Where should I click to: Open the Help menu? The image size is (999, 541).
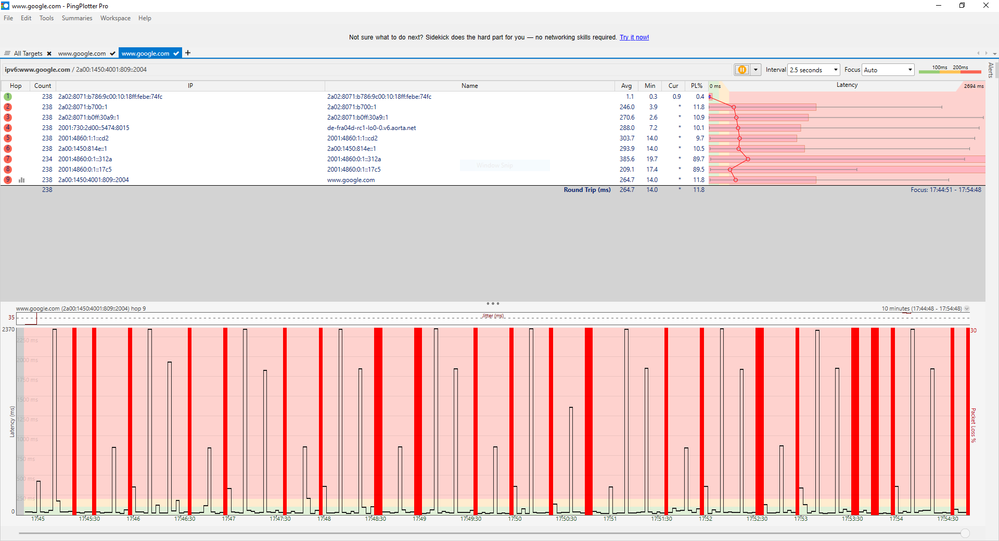point(145,18)
